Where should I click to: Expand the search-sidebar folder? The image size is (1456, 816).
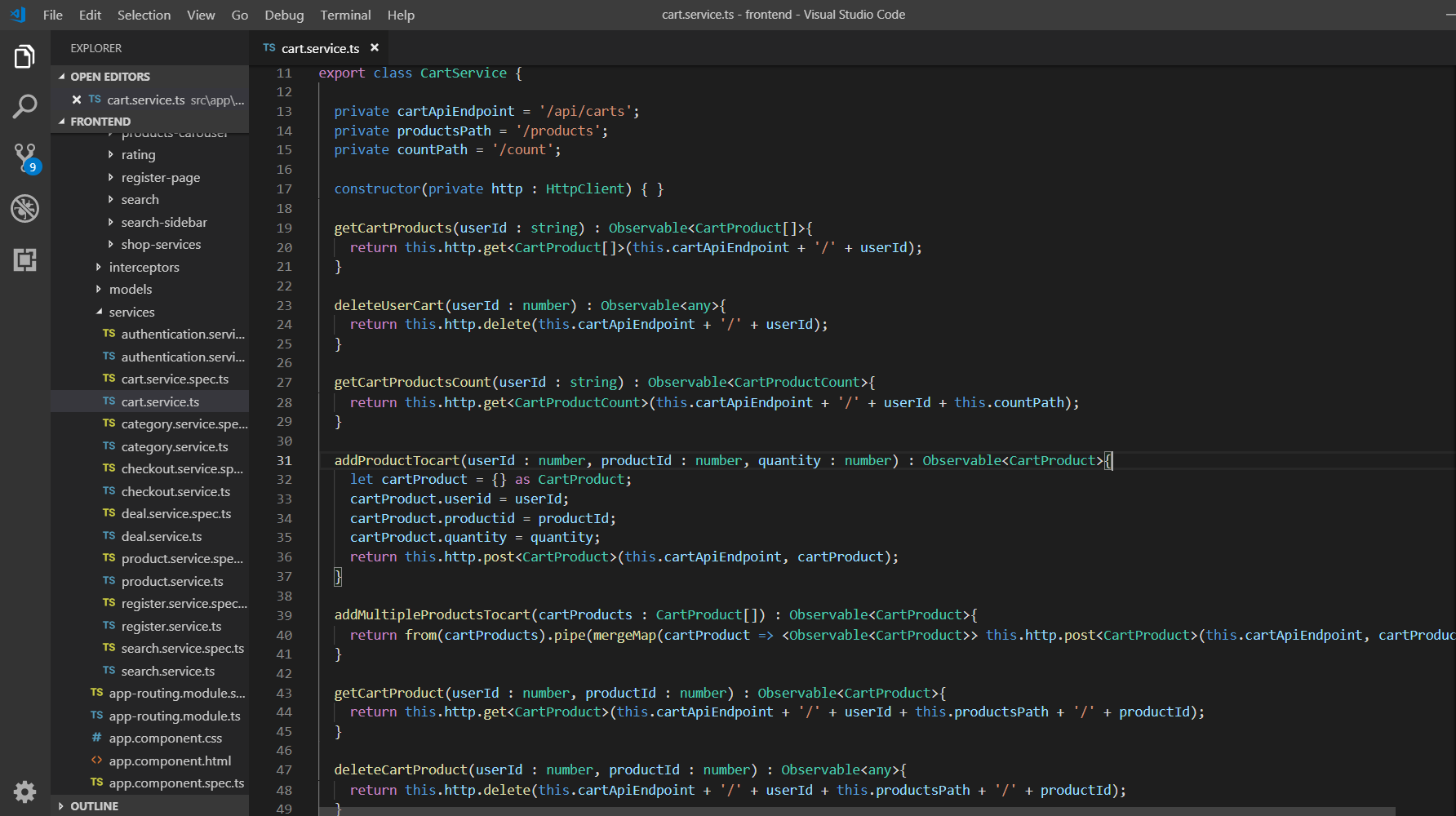111,222
